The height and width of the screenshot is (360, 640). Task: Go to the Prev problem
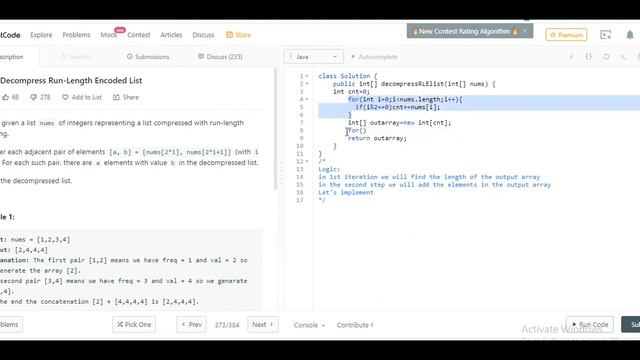click(191, 324)
